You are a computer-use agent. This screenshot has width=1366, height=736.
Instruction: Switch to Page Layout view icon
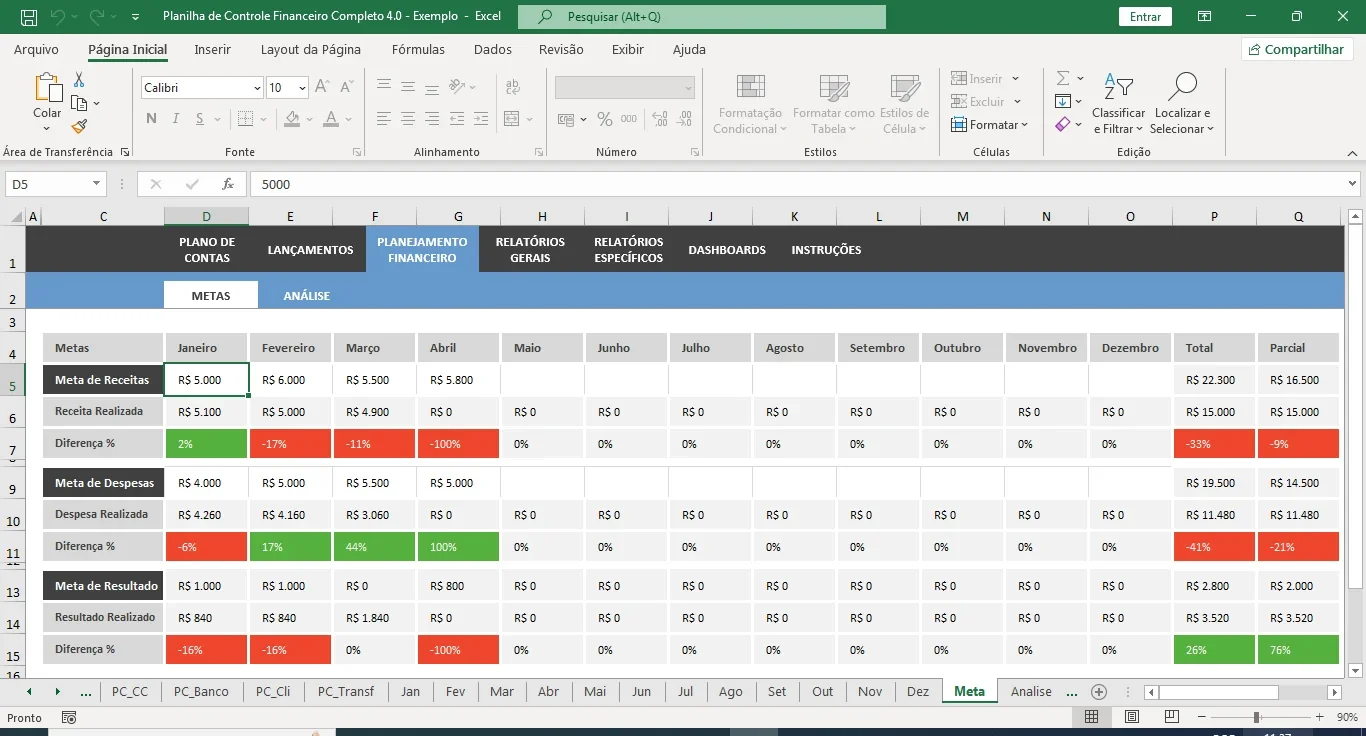click(x=1131, y=717)
